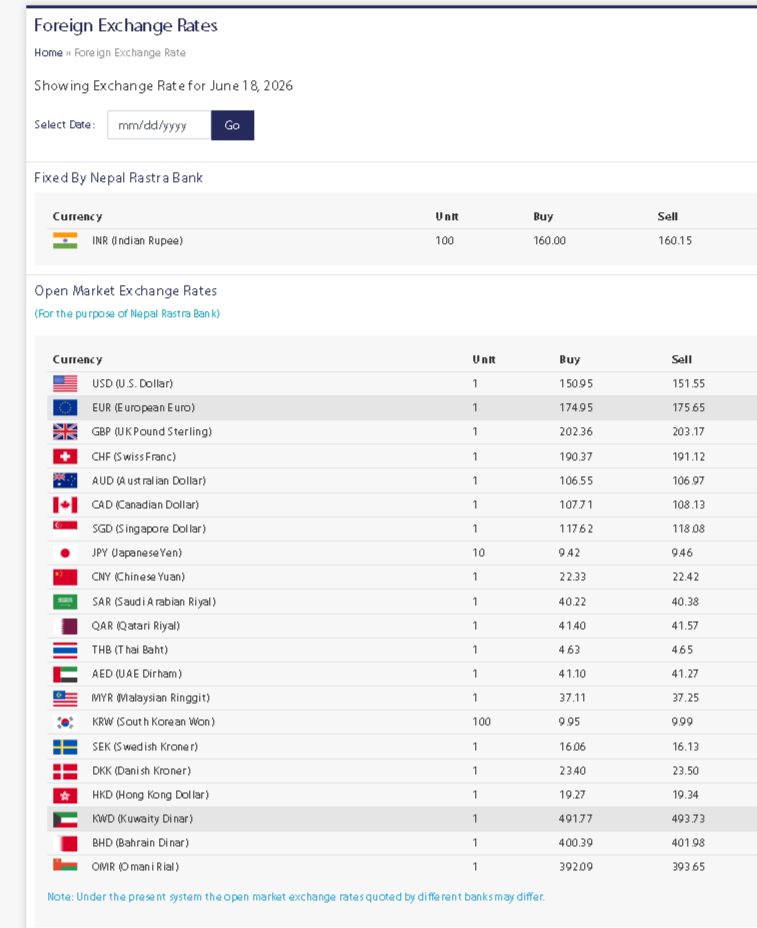Screen dimensions: 757x928
Task: Click the South Korea flag icon
Action: (65, 721)
